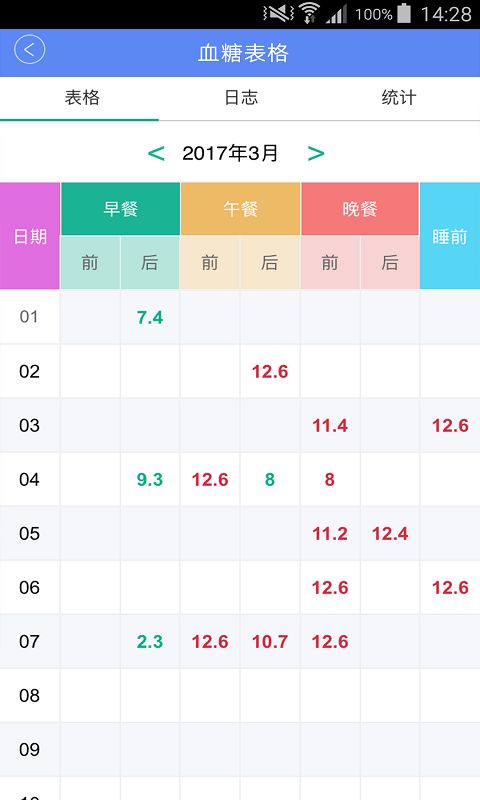Tap the Wi-Fi status icon
The height and width of the screenshot is (800, 480).
[309, 13]
